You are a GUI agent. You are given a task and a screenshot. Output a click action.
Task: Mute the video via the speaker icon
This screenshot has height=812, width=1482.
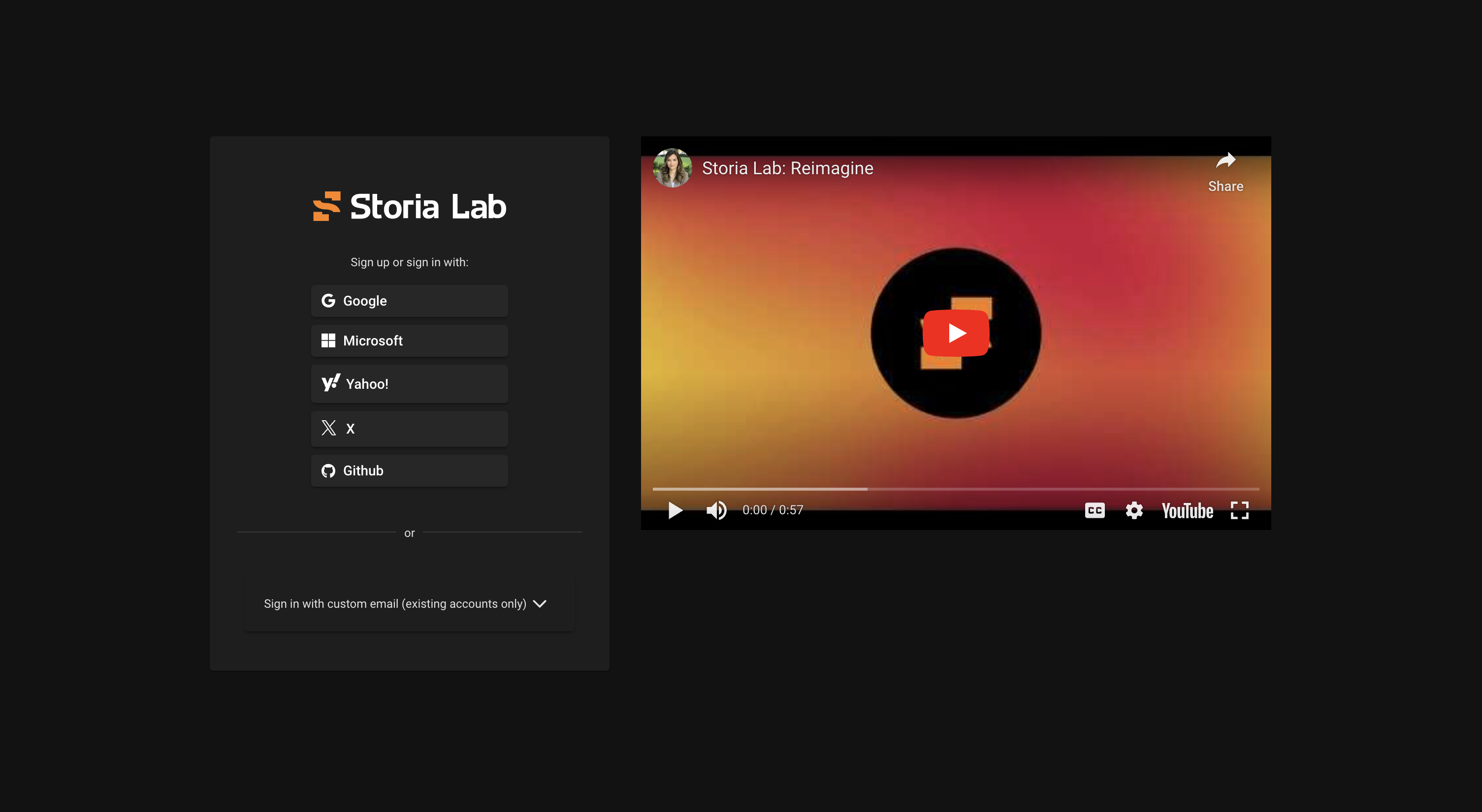click(x=716, y=510)
